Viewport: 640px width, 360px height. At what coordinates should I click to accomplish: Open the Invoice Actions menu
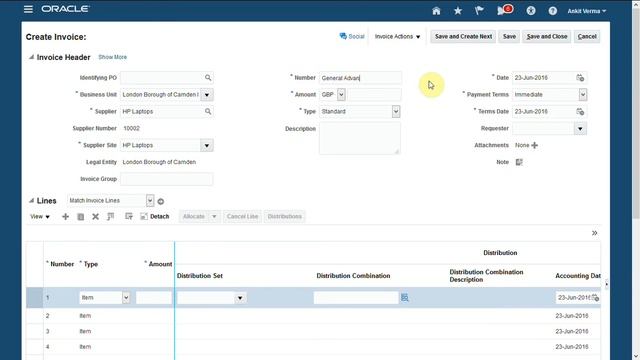point(397,36)
